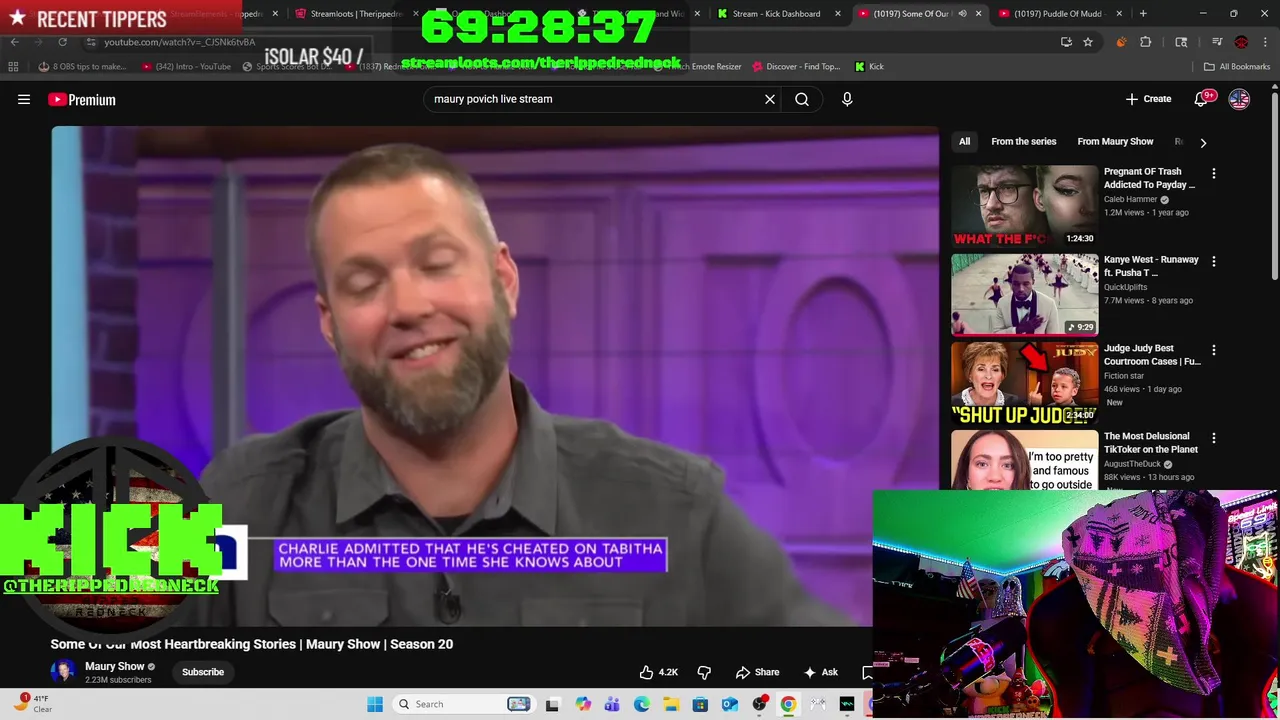Open Most Delusional TikToker video title
Screen dimensions: 1280x720
[1151, 442]
